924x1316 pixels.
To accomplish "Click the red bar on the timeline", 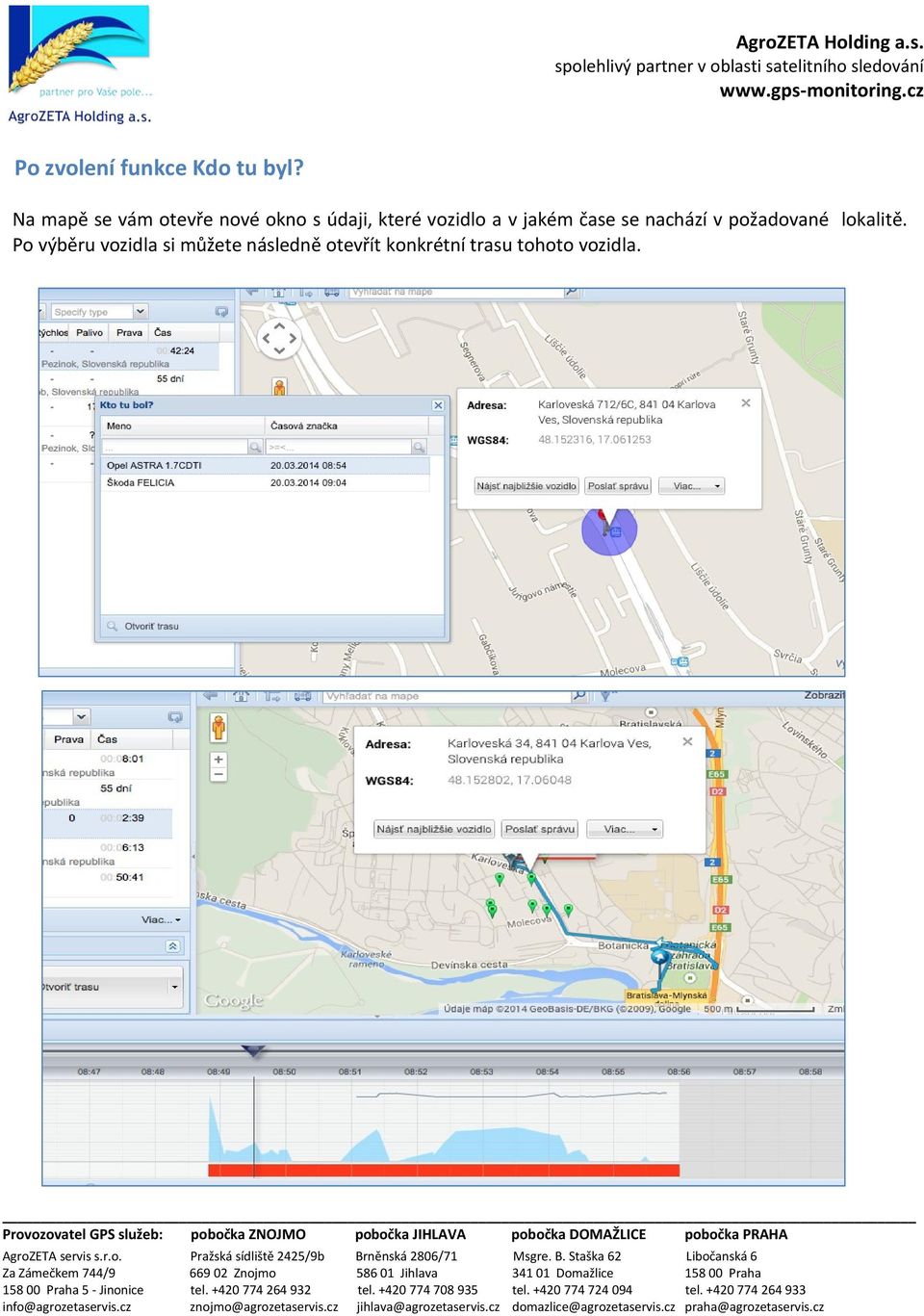I will (x=444, y=1171).
